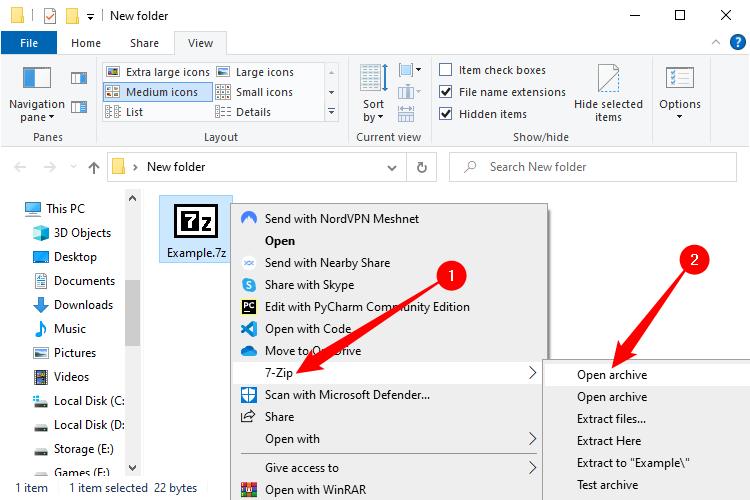Expand the address bar history dropdown
Viewport: 750px width, 500px height.
coord(393,167)
